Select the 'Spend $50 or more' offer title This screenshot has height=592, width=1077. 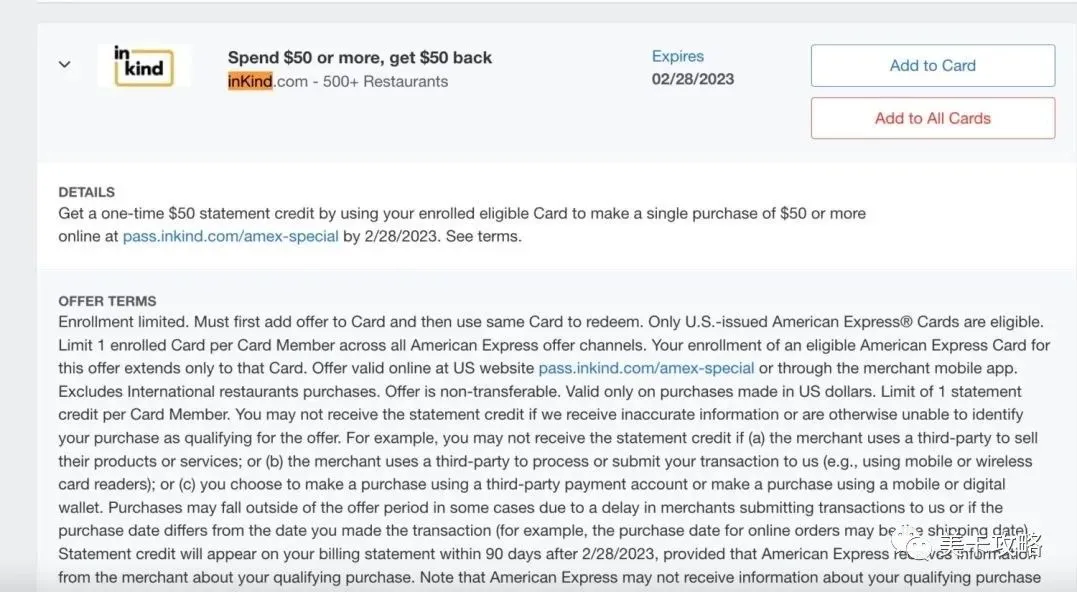pos(360,57)
